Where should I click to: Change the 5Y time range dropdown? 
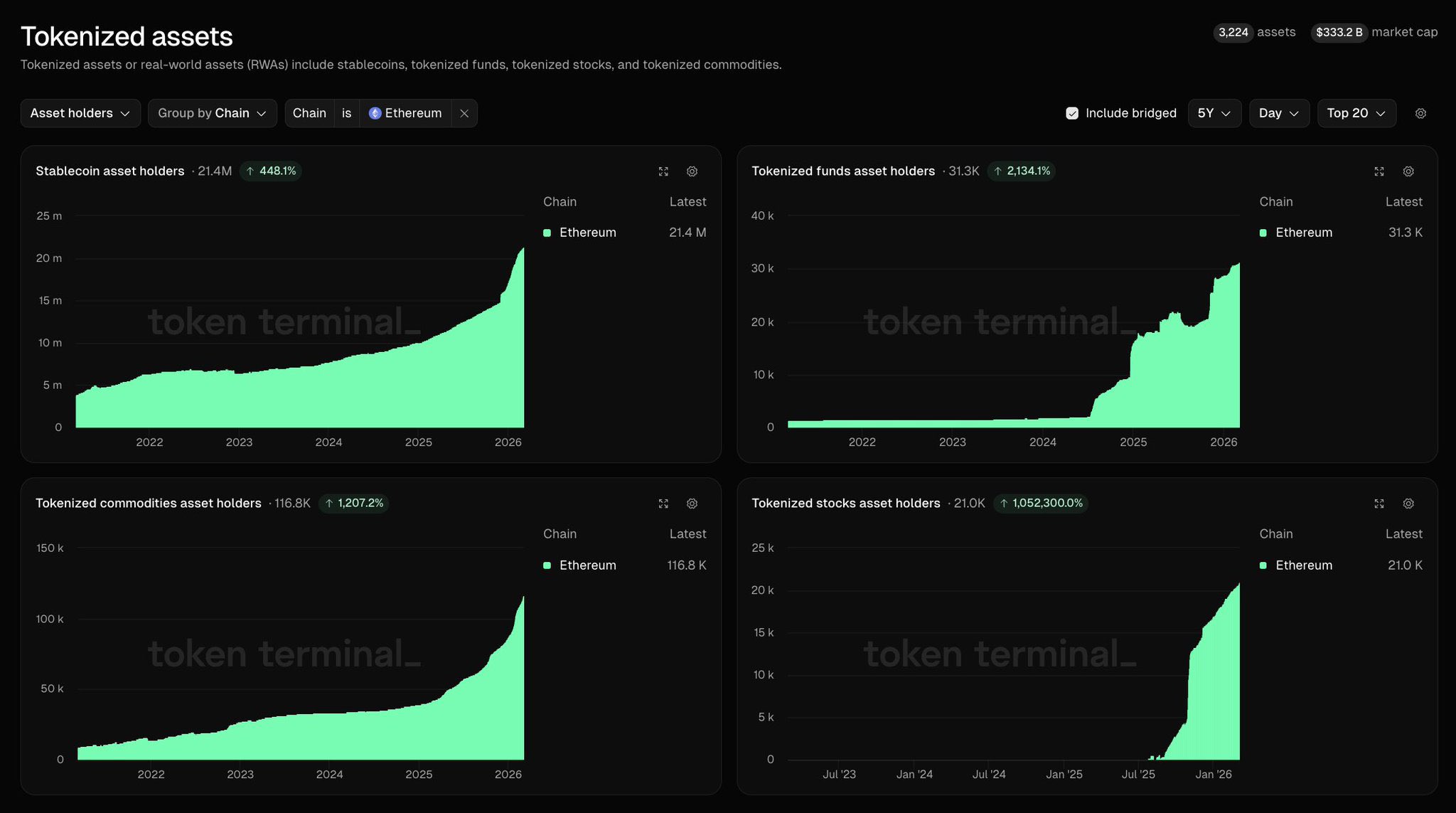[x=1214, y=114]
